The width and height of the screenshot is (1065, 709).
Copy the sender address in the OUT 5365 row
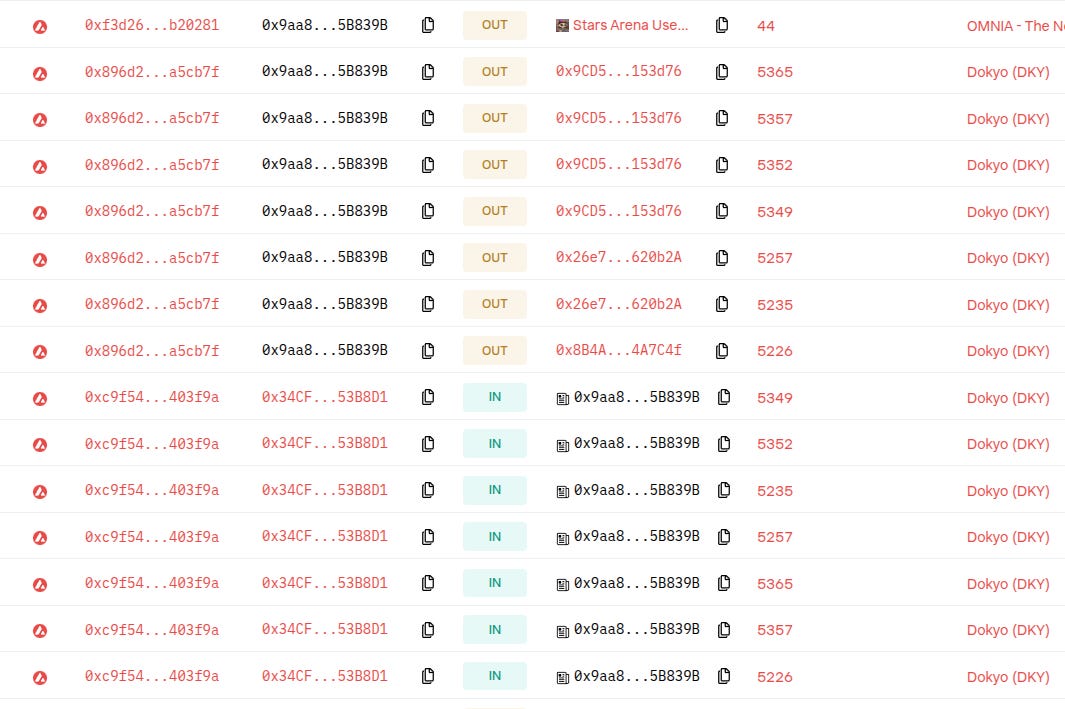tap(428, 71)
